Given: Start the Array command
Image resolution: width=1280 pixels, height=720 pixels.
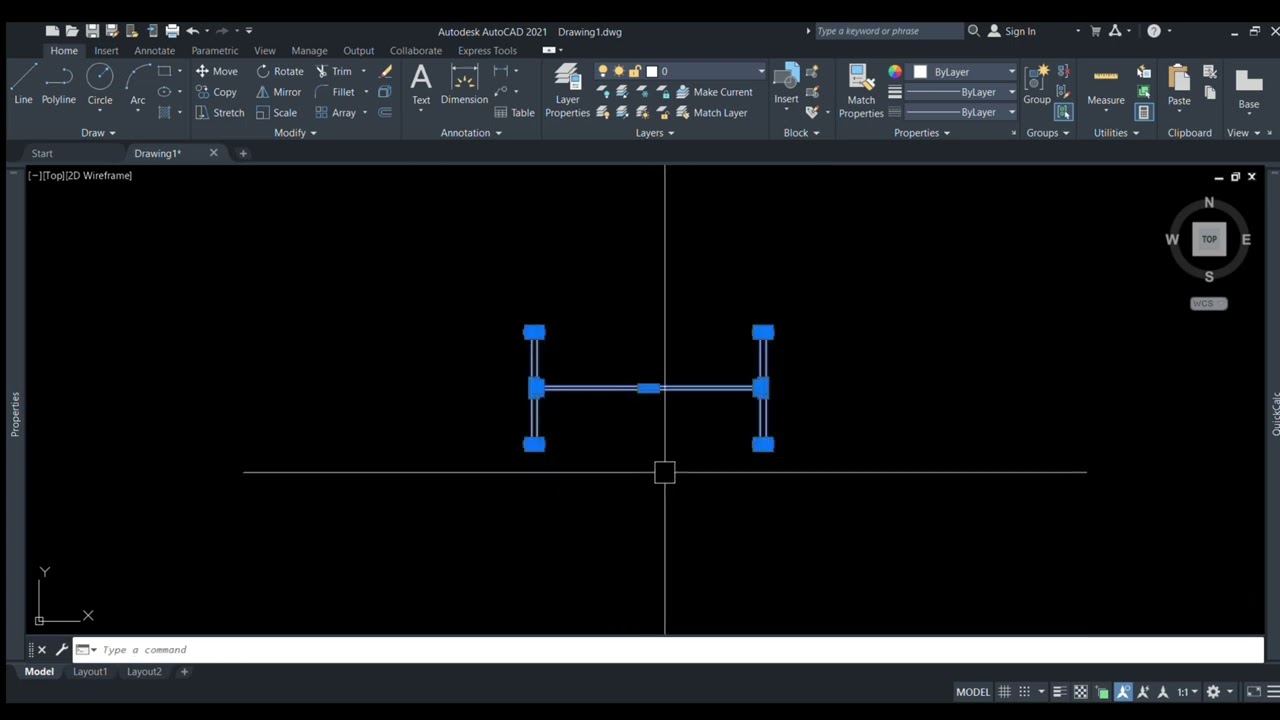Looking at the screenshot, I should click(336, 113).
